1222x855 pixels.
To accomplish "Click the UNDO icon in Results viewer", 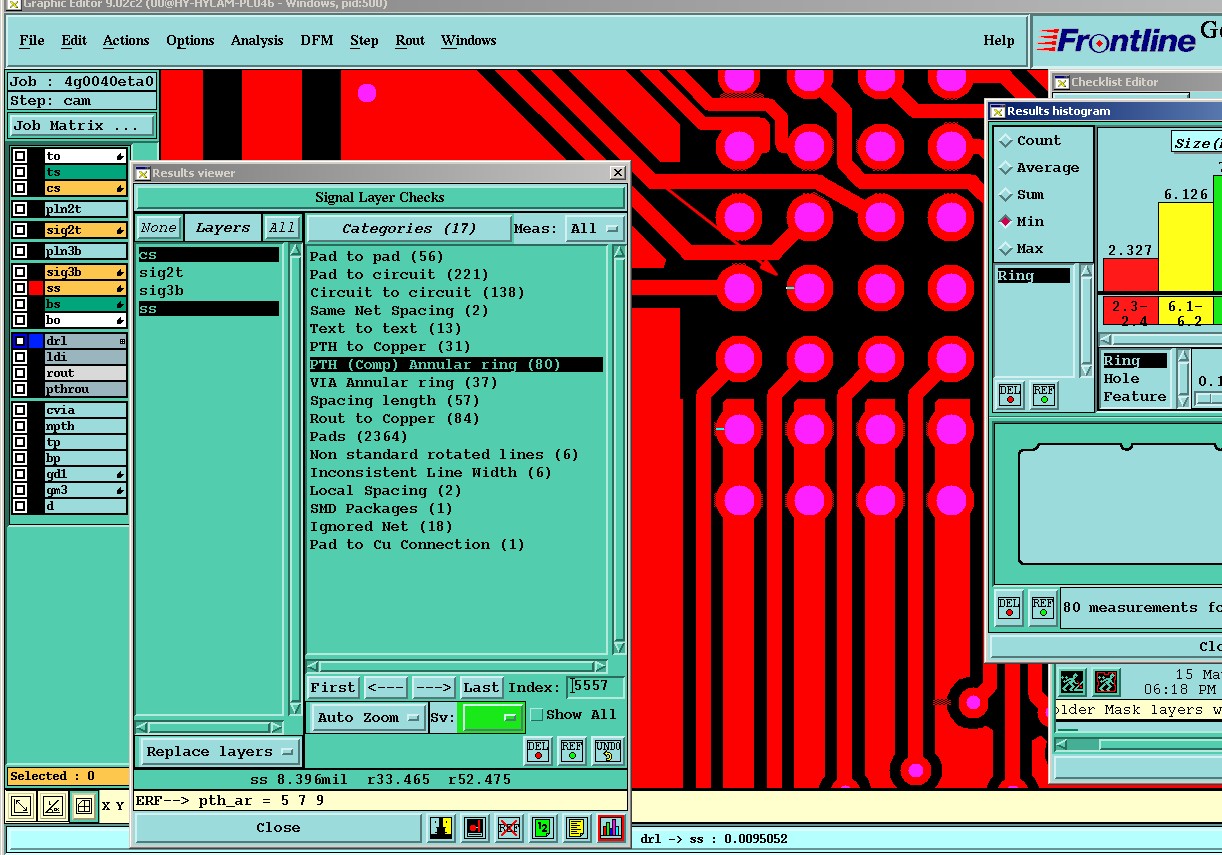I will point(607,750).
